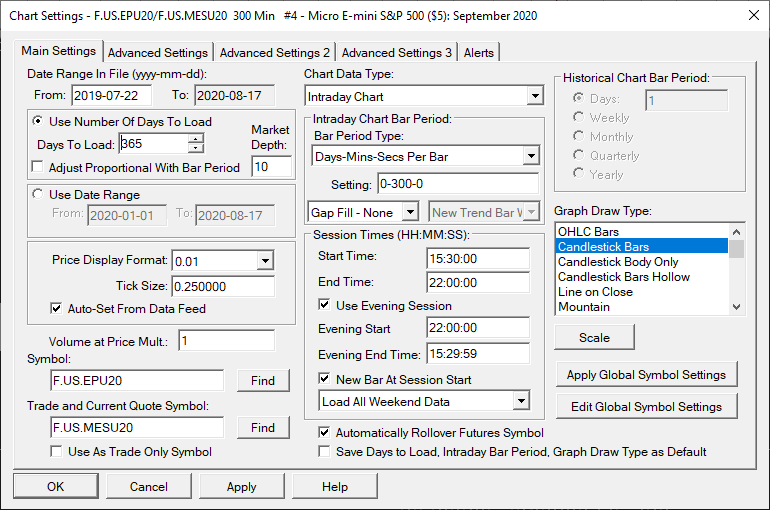Click Graph Draw Type list scroll-up arrow

click(x=736, y=232)
